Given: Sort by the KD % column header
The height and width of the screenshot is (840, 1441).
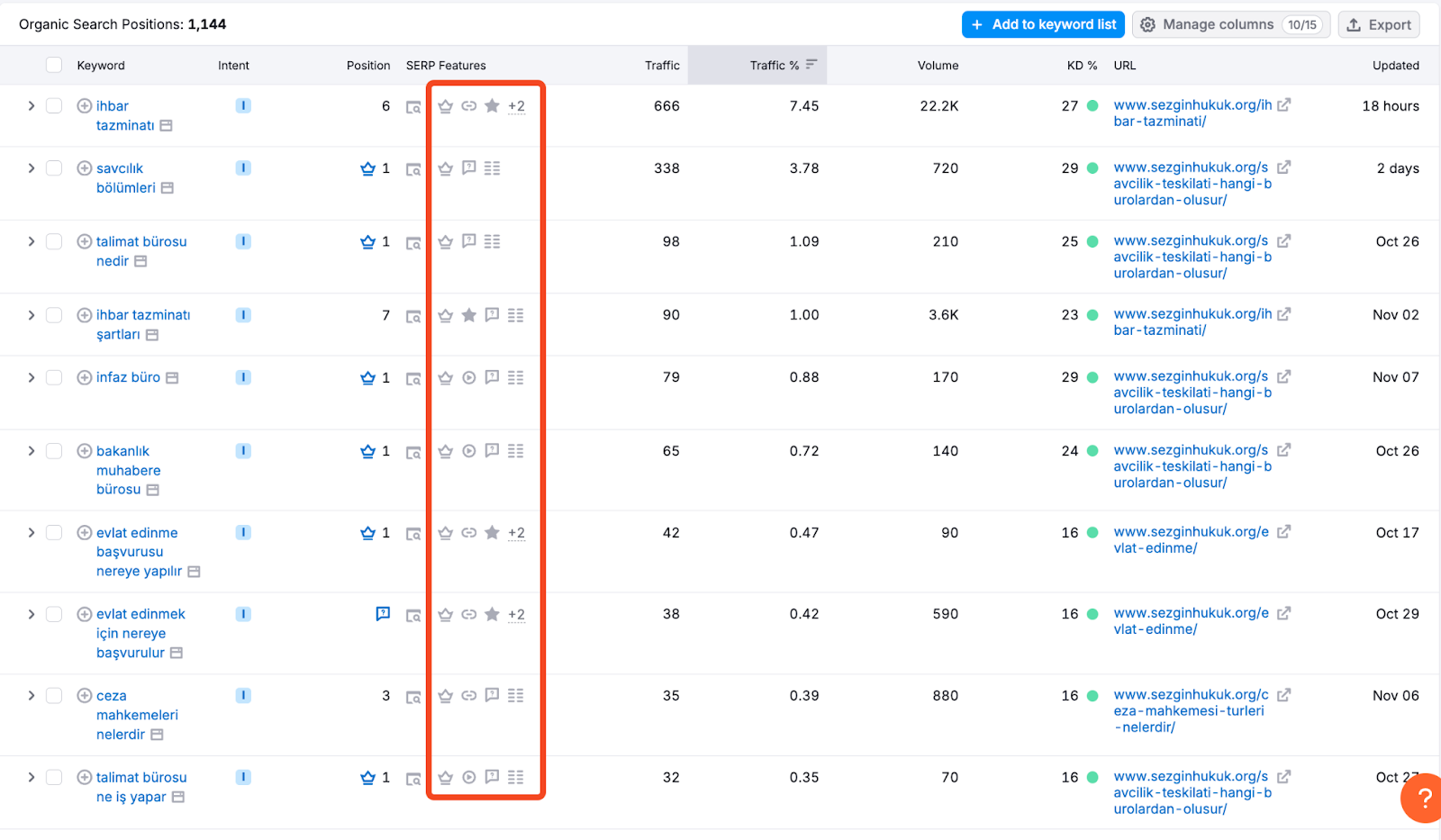Looking at the screenshot, I should [1082, 66].
